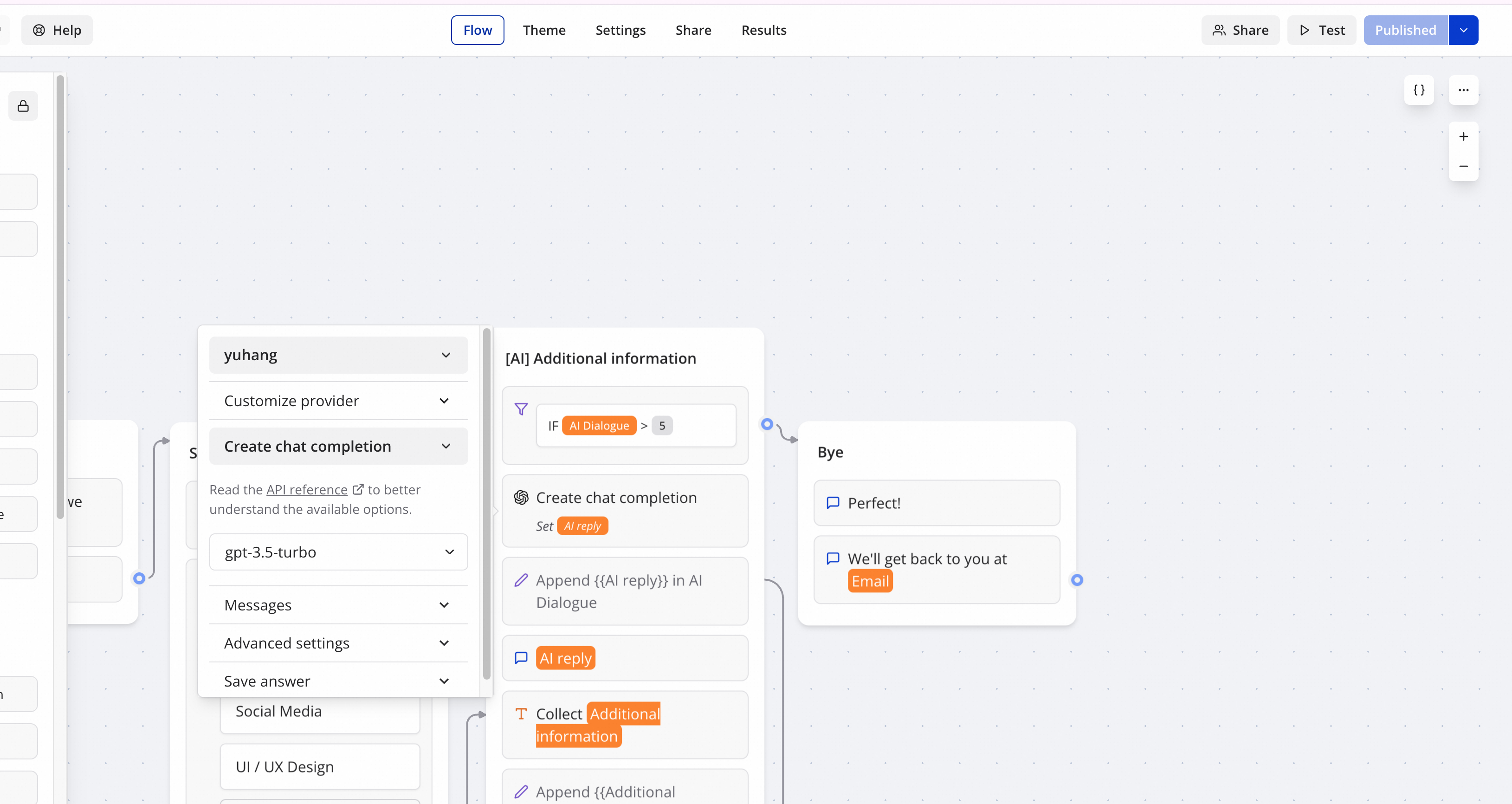
Task: Switch to the Theme tab
Action: (x=543, y=30)
